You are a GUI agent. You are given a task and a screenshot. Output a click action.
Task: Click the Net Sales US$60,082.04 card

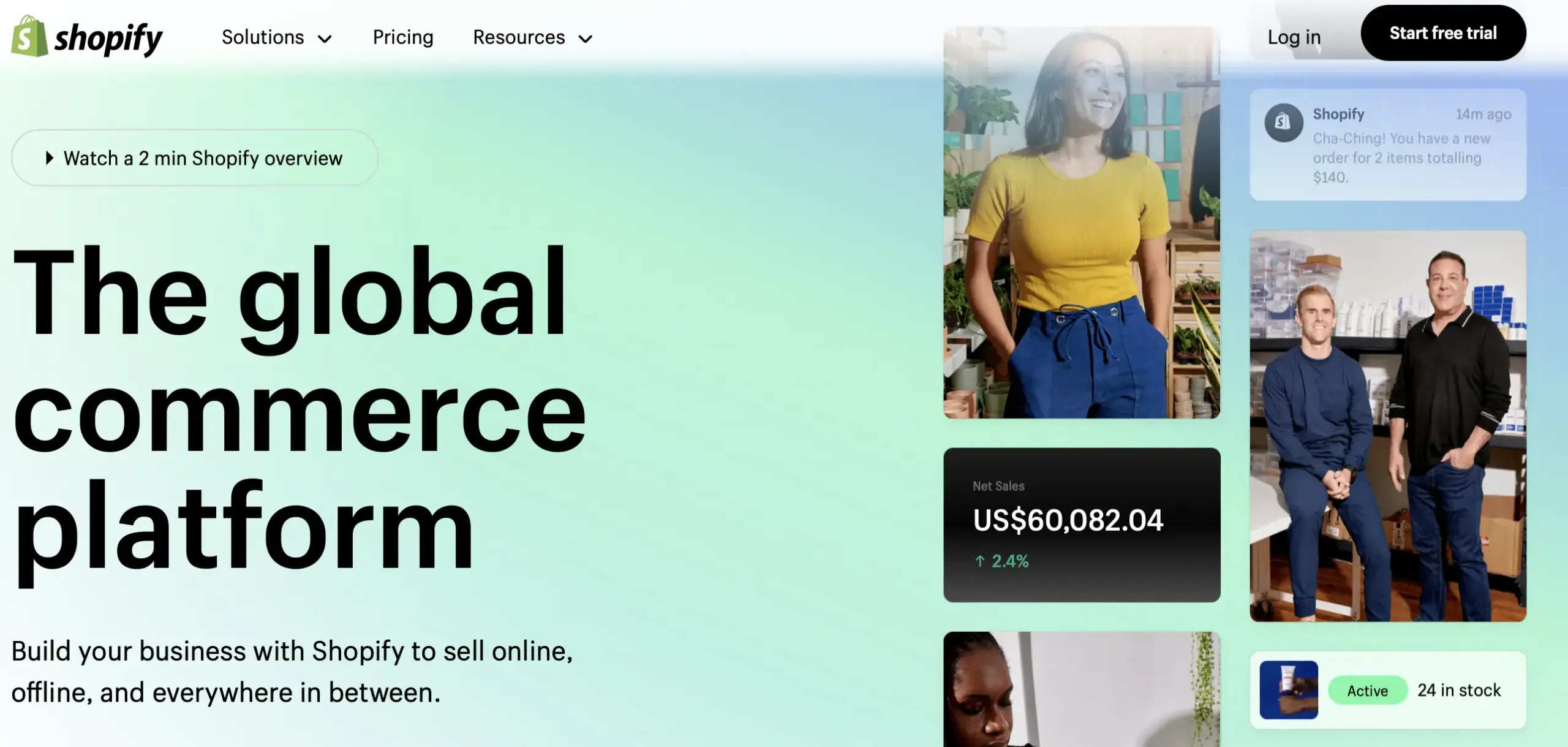pyautogui.click(x=1082, y=525)
